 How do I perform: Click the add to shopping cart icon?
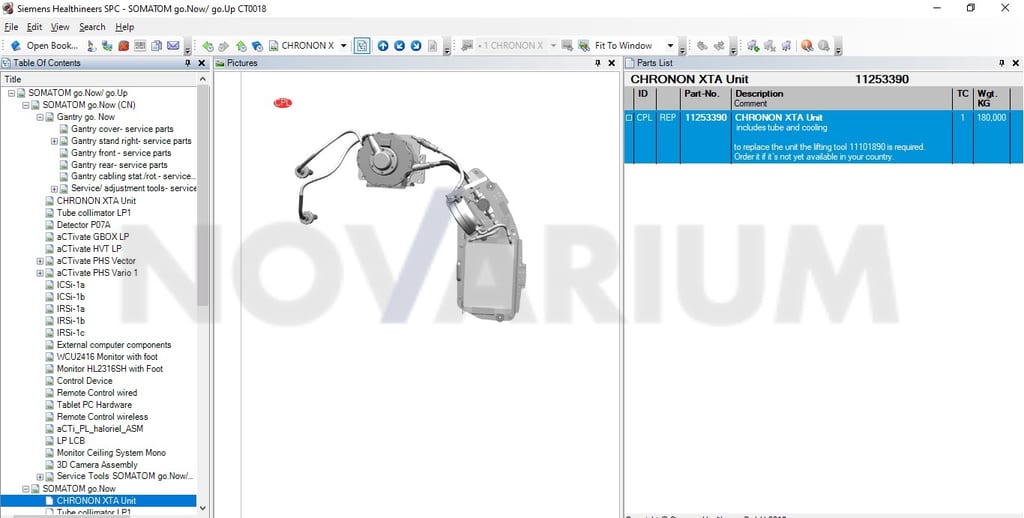click(x=753, y=46)
